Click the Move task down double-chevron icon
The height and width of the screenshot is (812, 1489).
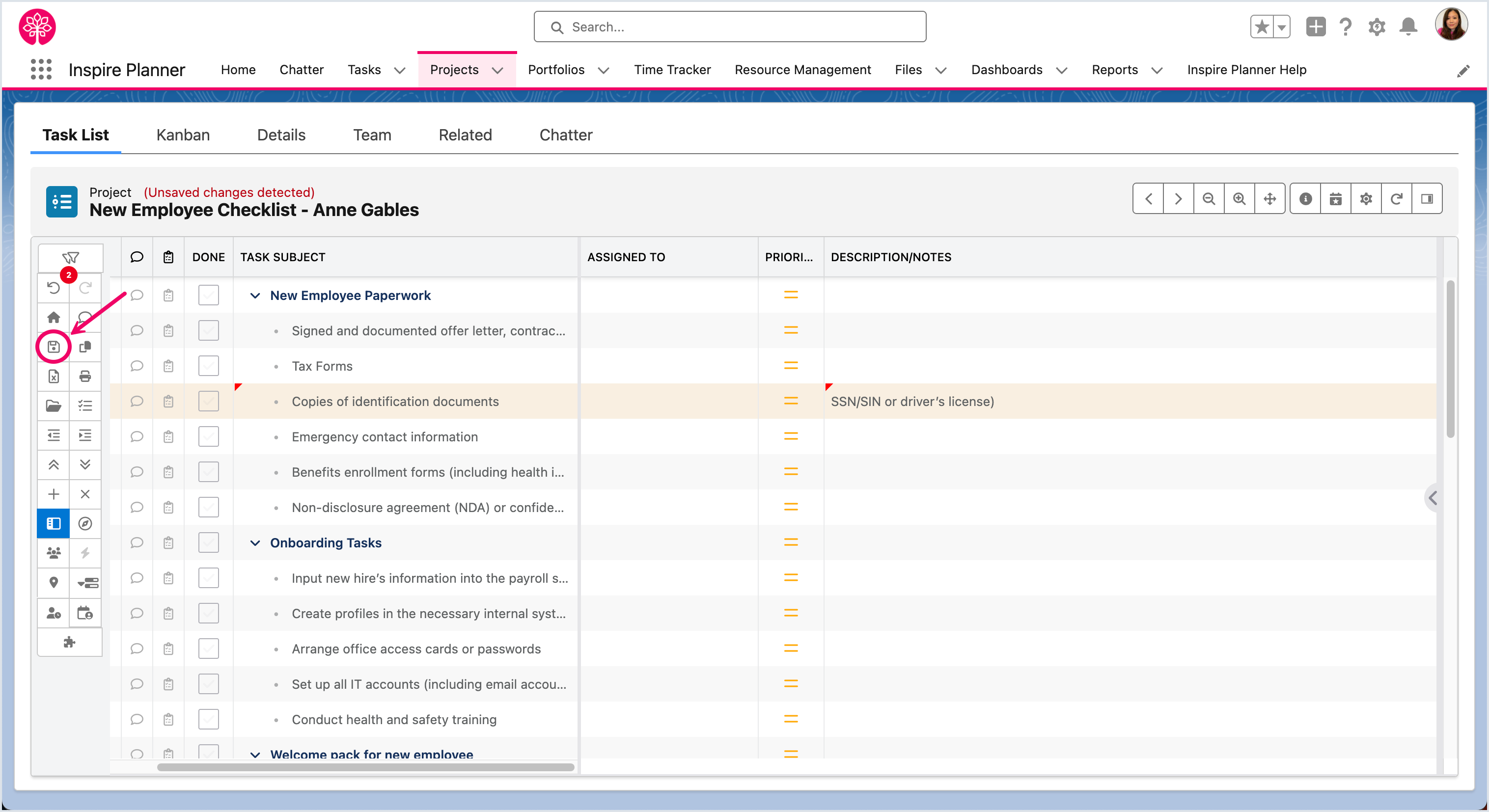coord(85,464)
